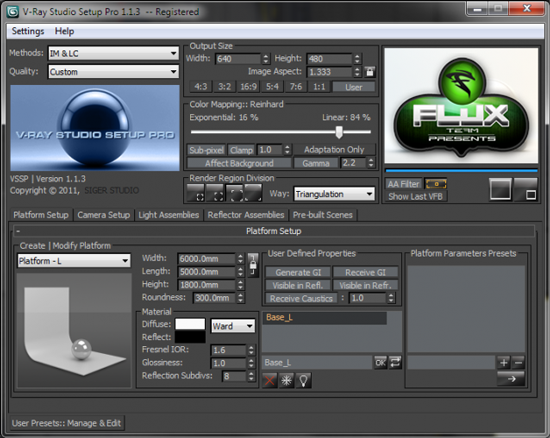Open the Help menu
The image size is (550, 438).
click(65, 31)
